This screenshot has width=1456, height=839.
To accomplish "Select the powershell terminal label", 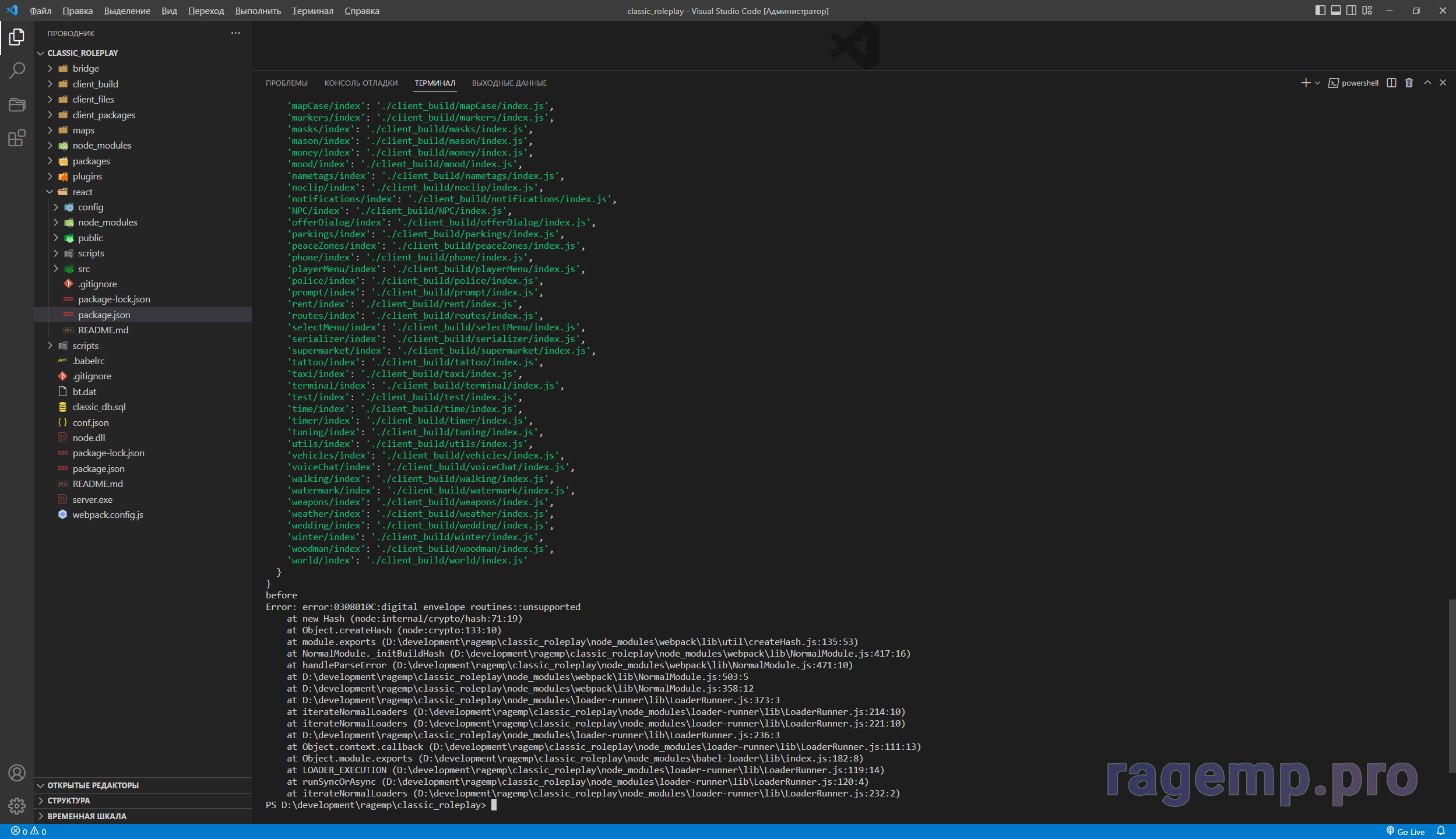I will tap(1353, 83).
